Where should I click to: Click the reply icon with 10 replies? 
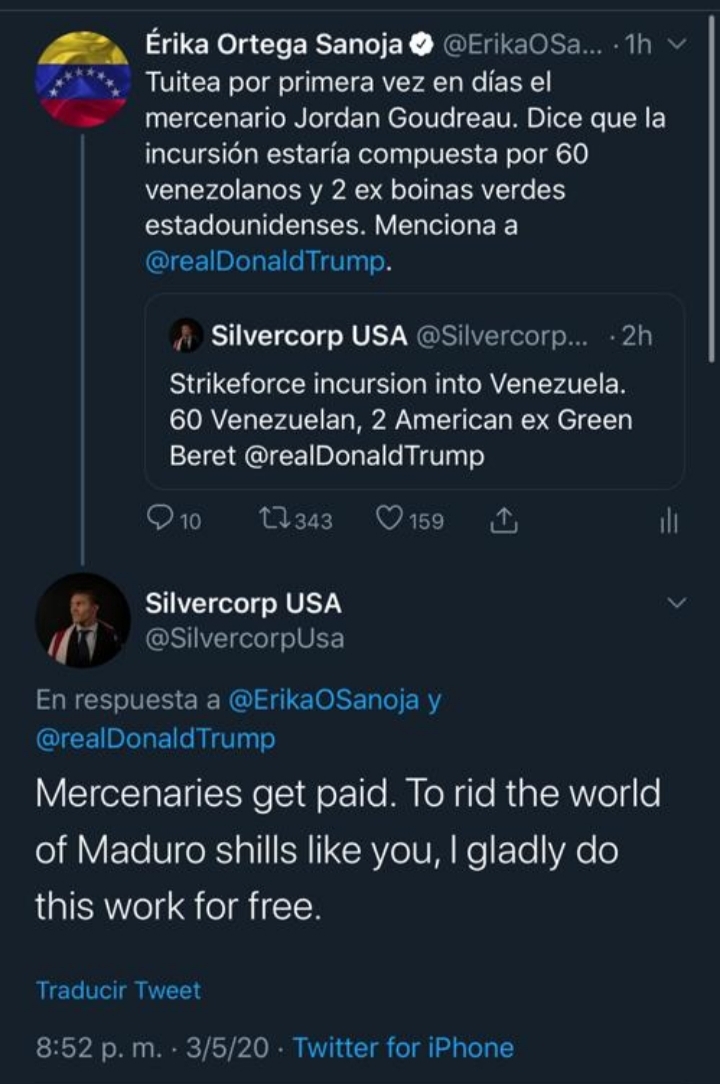pyautogui.click(x=160, y=519)
